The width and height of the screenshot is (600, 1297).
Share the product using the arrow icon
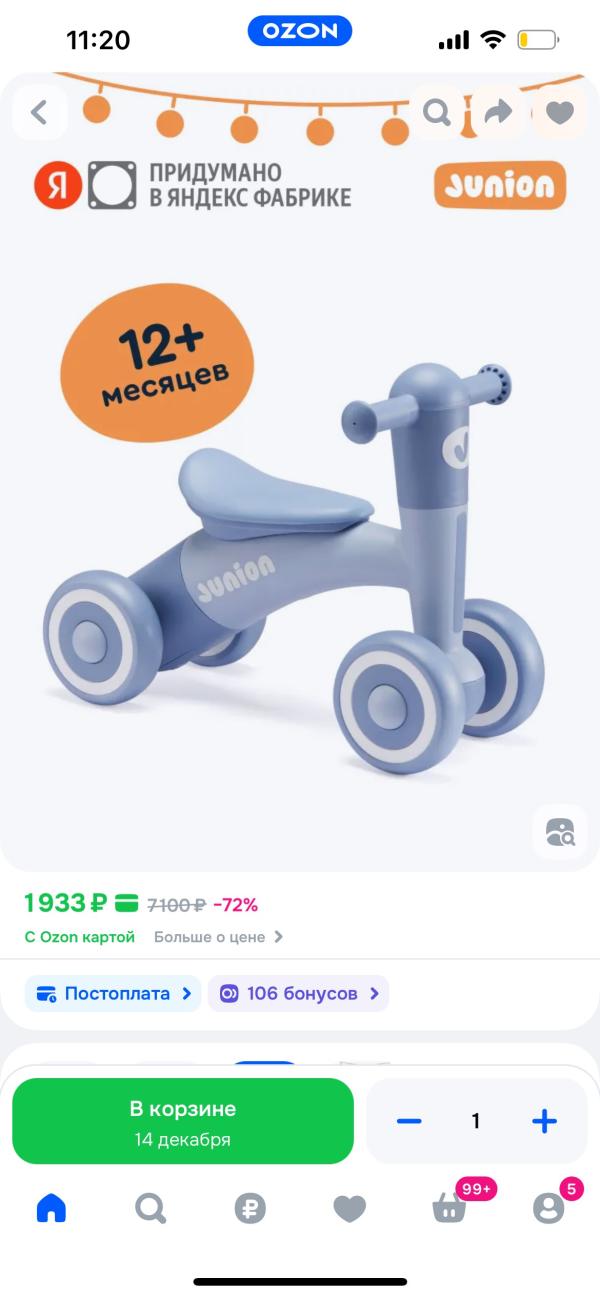[x=497, y=112]
